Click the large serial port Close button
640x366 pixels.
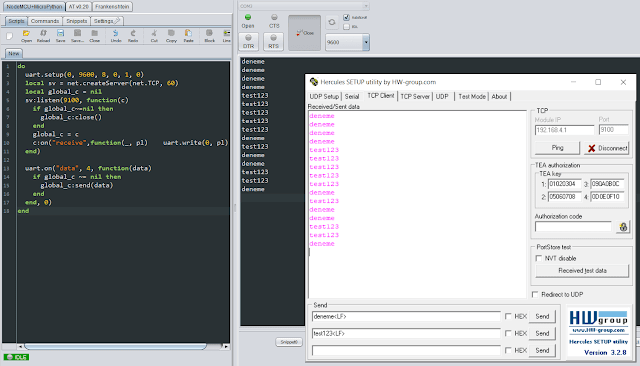point(304,33)
